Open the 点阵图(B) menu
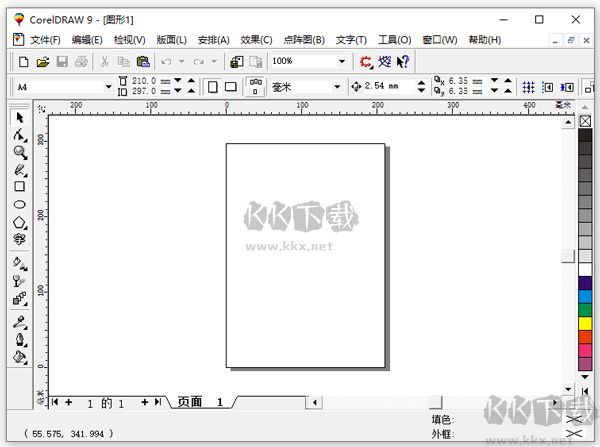 tap(304, 40)
